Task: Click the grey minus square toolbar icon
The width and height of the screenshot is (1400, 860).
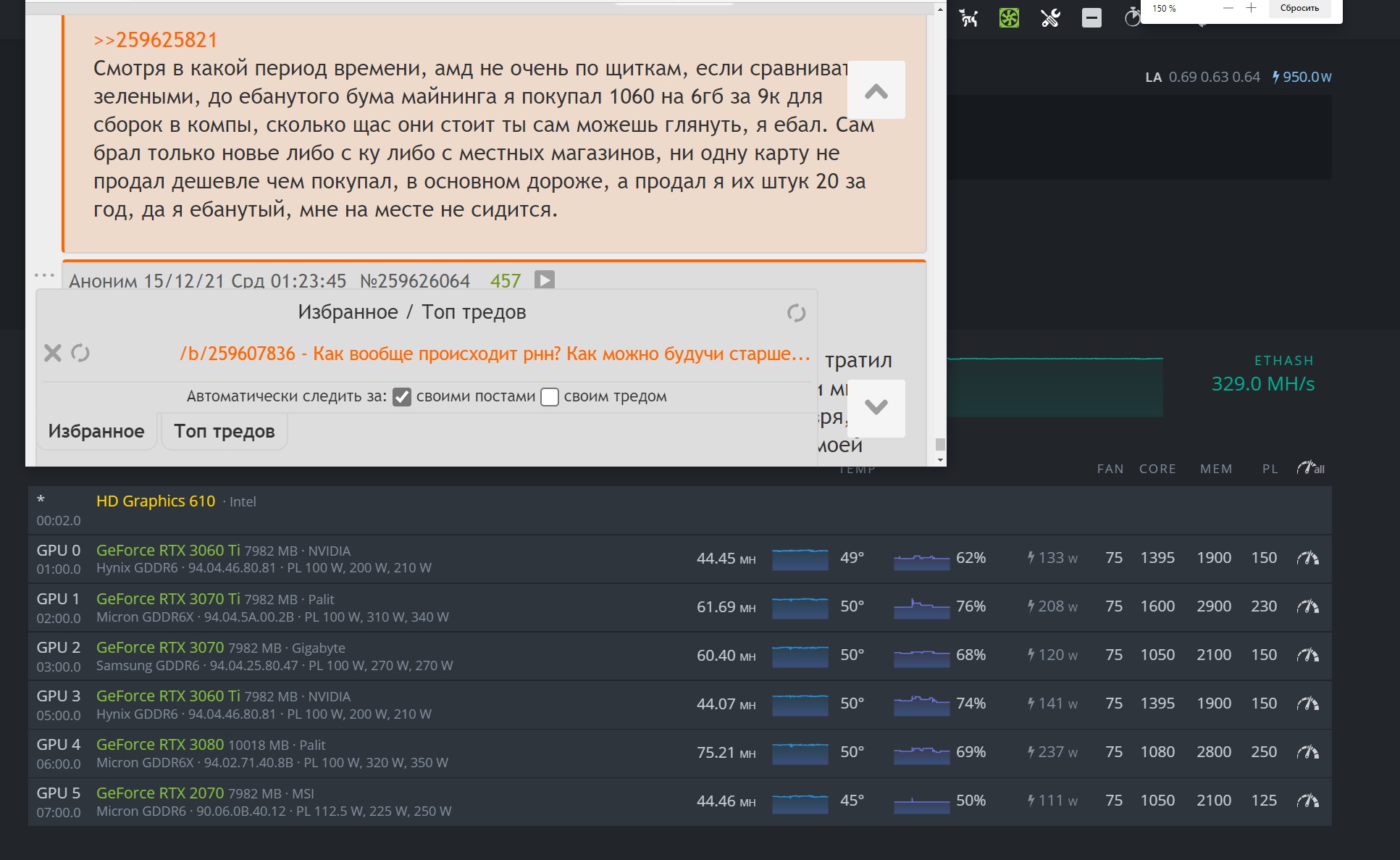Action: [x=1091, y=17]
